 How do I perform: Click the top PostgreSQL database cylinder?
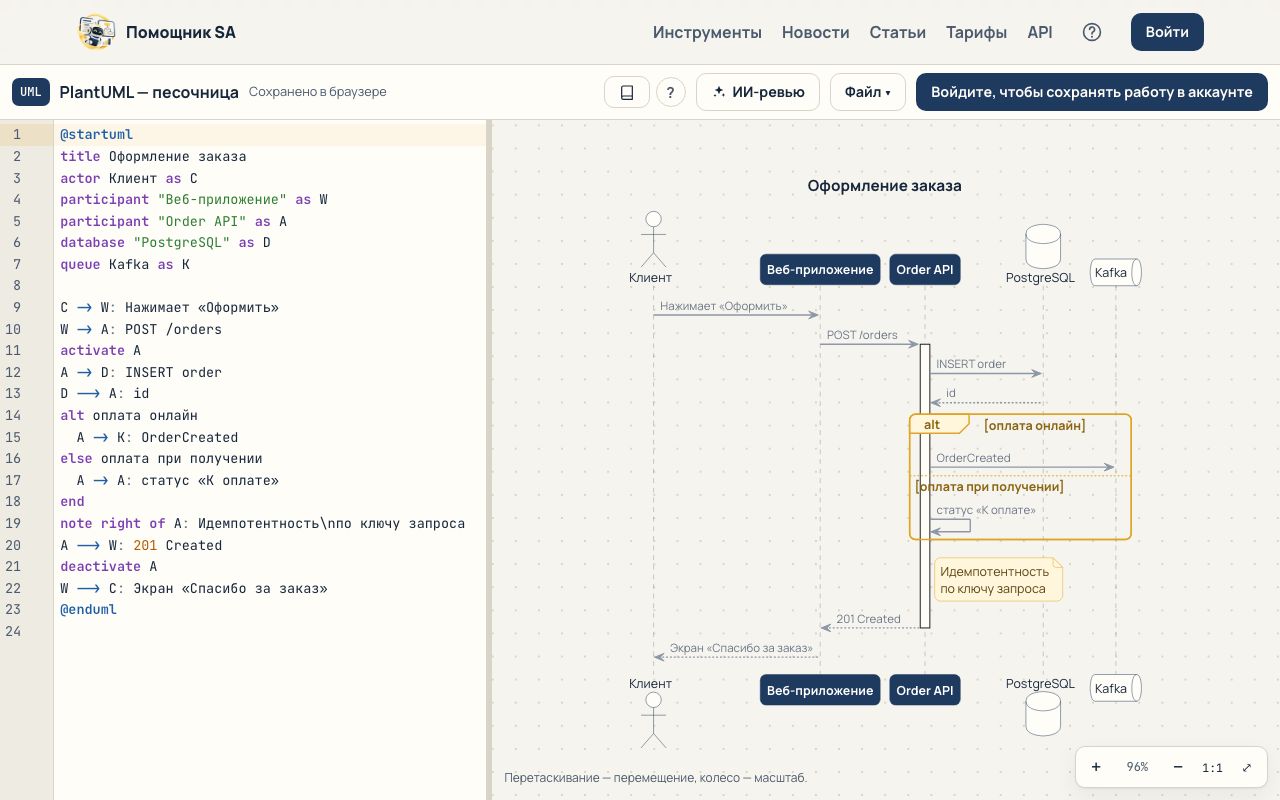tap(1043, 247)
